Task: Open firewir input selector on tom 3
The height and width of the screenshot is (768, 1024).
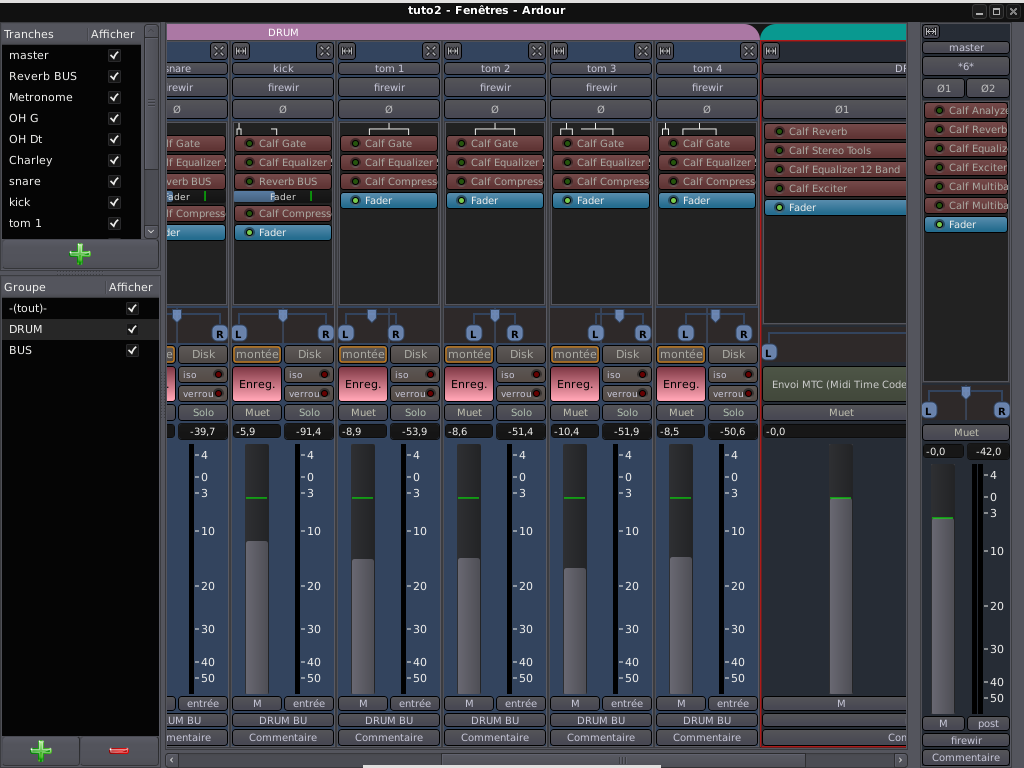Action: coord(601,88)
